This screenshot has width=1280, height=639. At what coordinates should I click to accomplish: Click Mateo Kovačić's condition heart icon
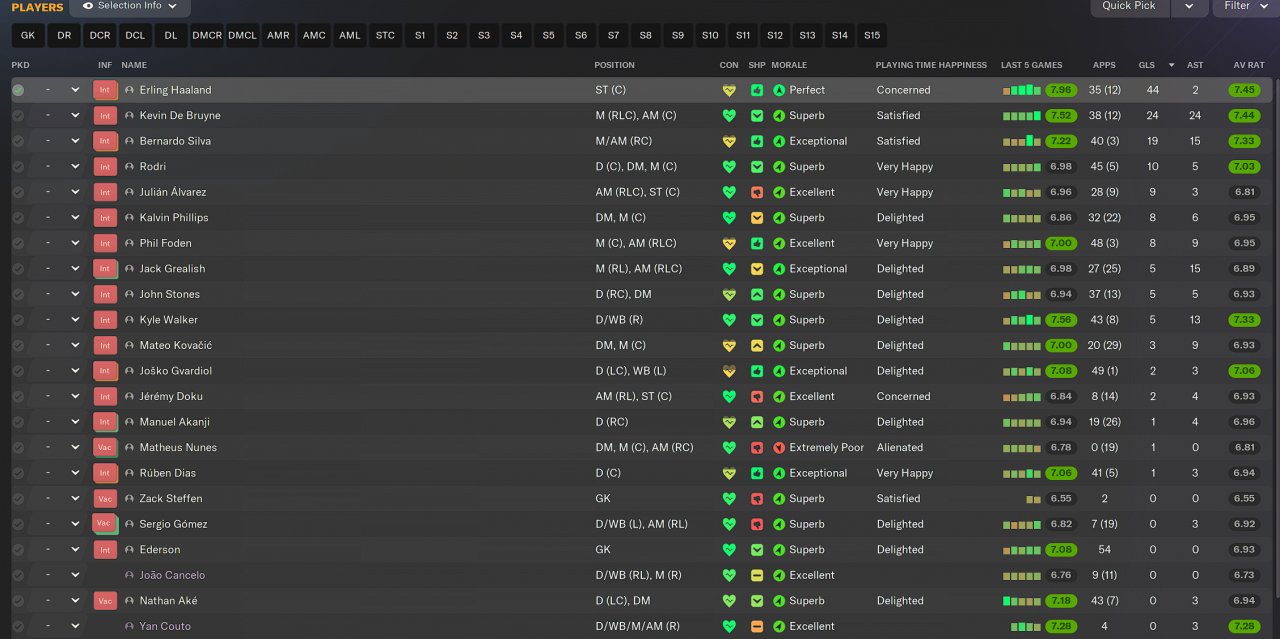click(729, 346)
